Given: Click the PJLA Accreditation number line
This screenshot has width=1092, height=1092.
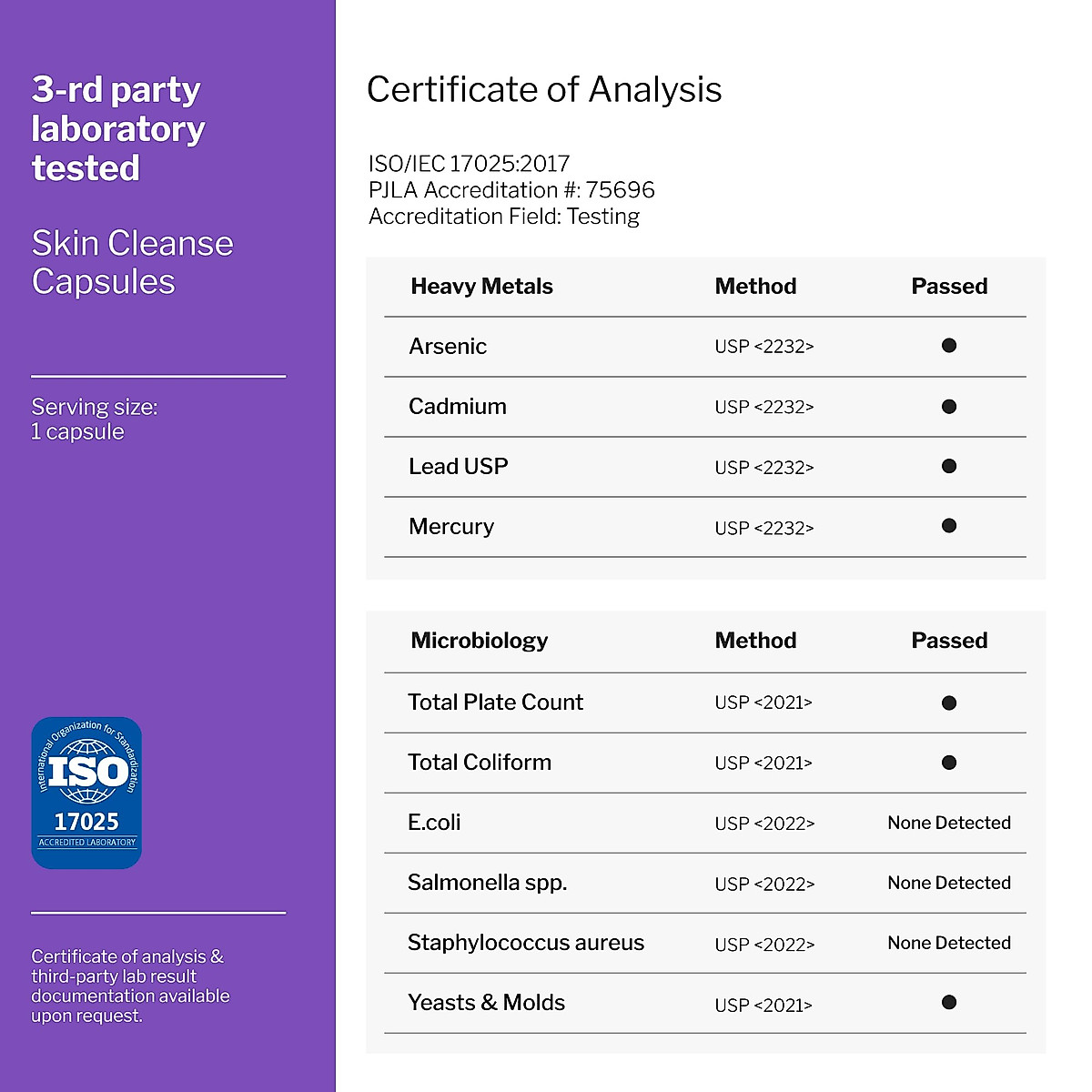Looking at the screenshot, I should (511, 190).
